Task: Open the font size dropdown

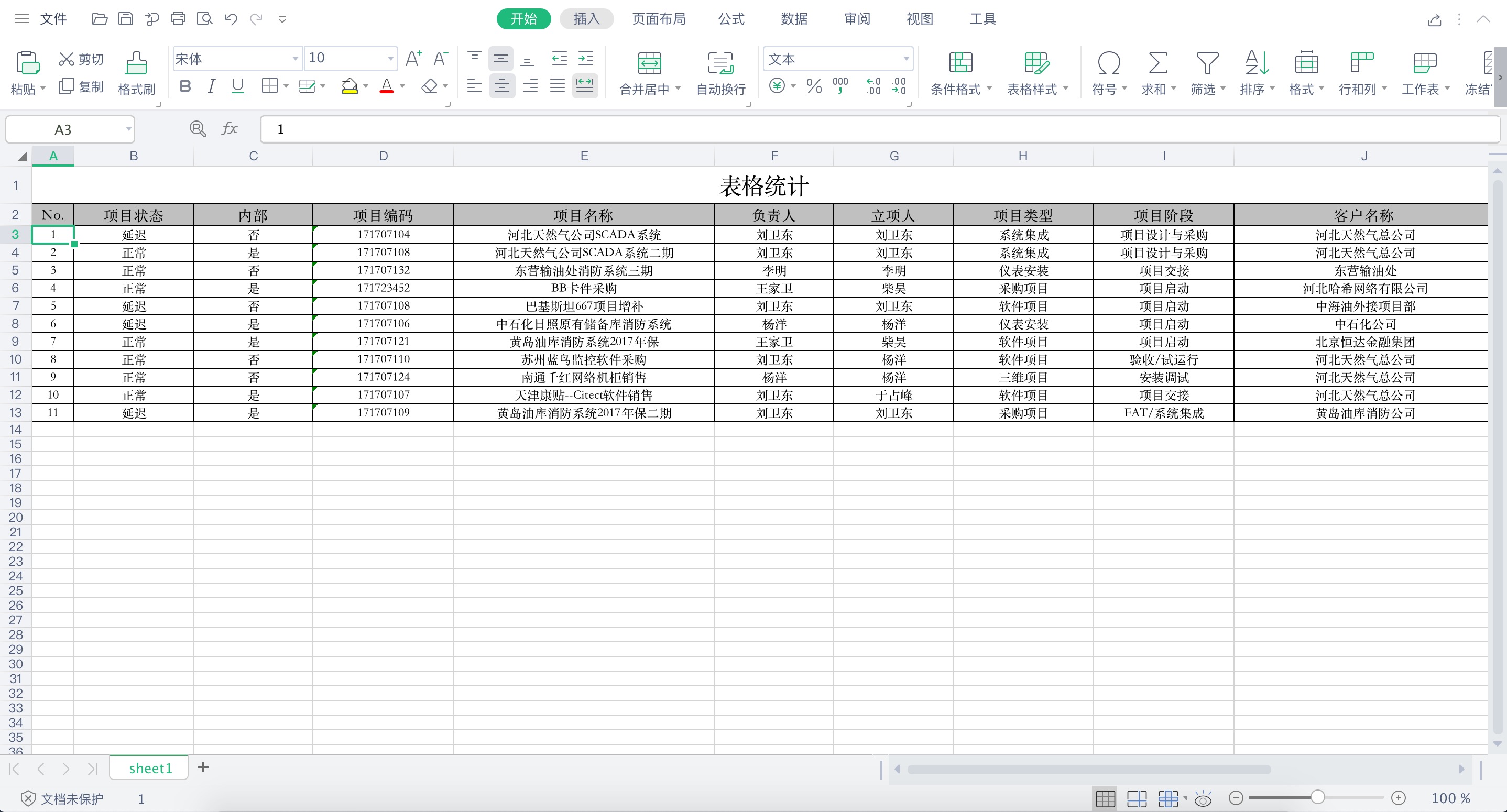Action: pyautogui.click(x=390, y=59)
